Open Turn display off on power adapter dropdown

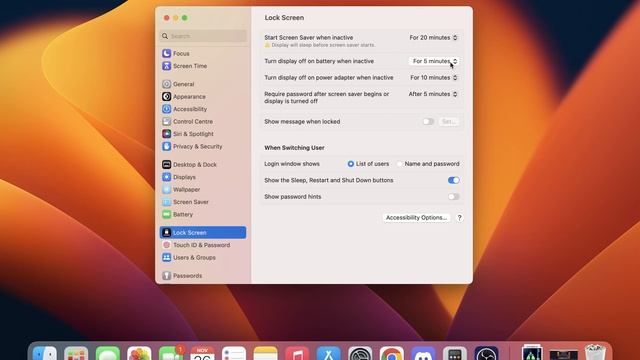[x=434, y=78]
